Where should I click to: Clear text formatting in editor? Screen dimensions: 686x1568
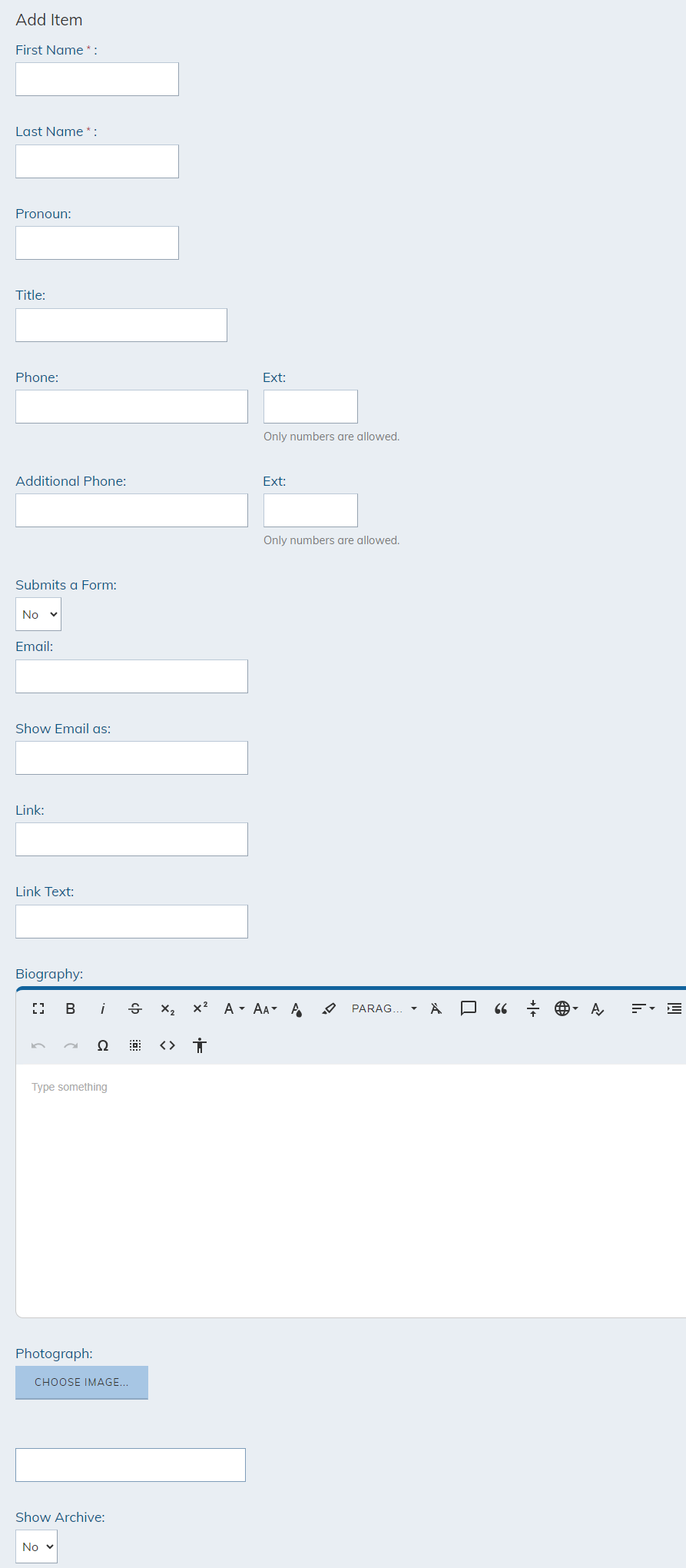pyautogui.click(x=436, y=1008)
